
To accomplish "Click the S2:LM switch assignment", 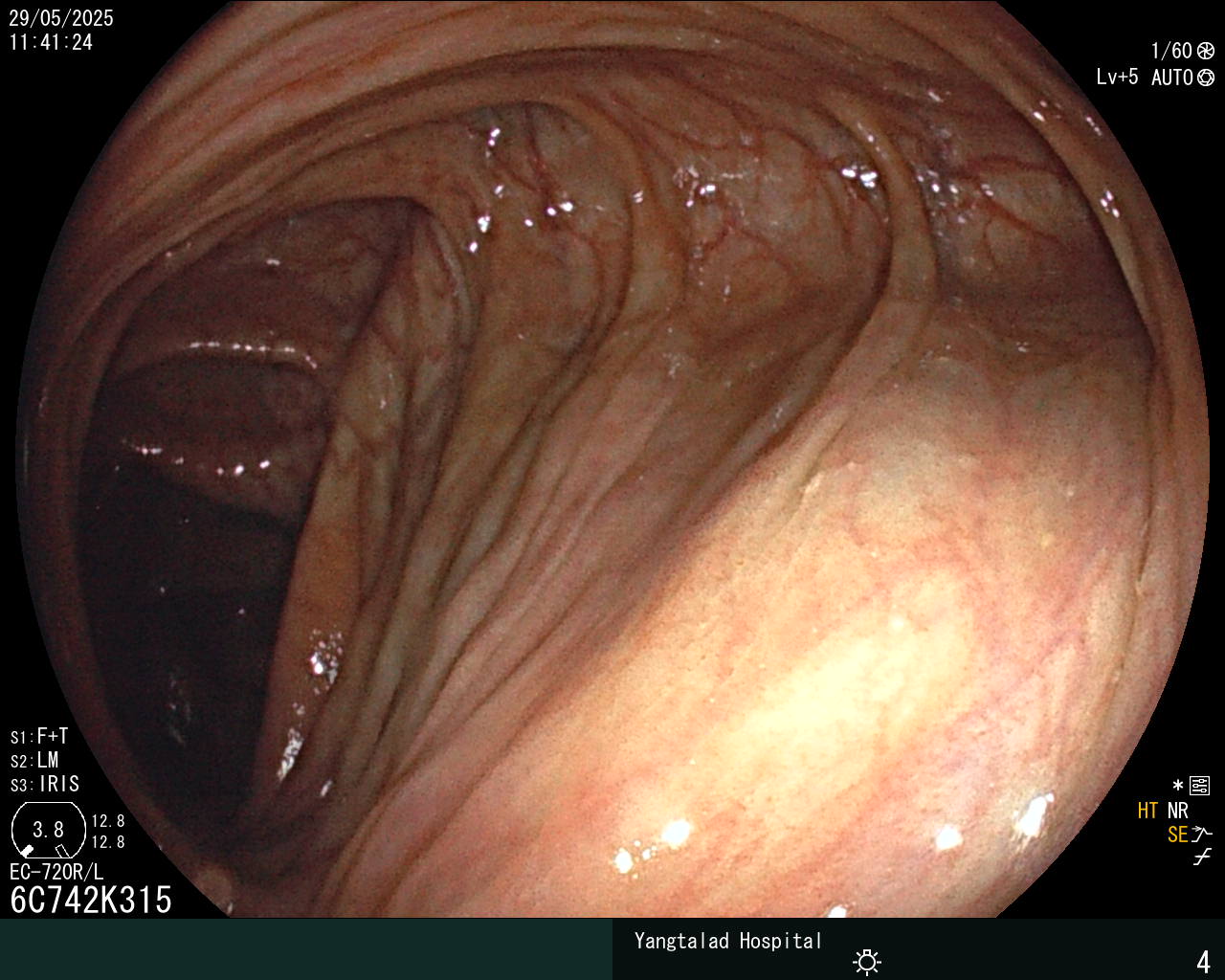I will (34, 761).
